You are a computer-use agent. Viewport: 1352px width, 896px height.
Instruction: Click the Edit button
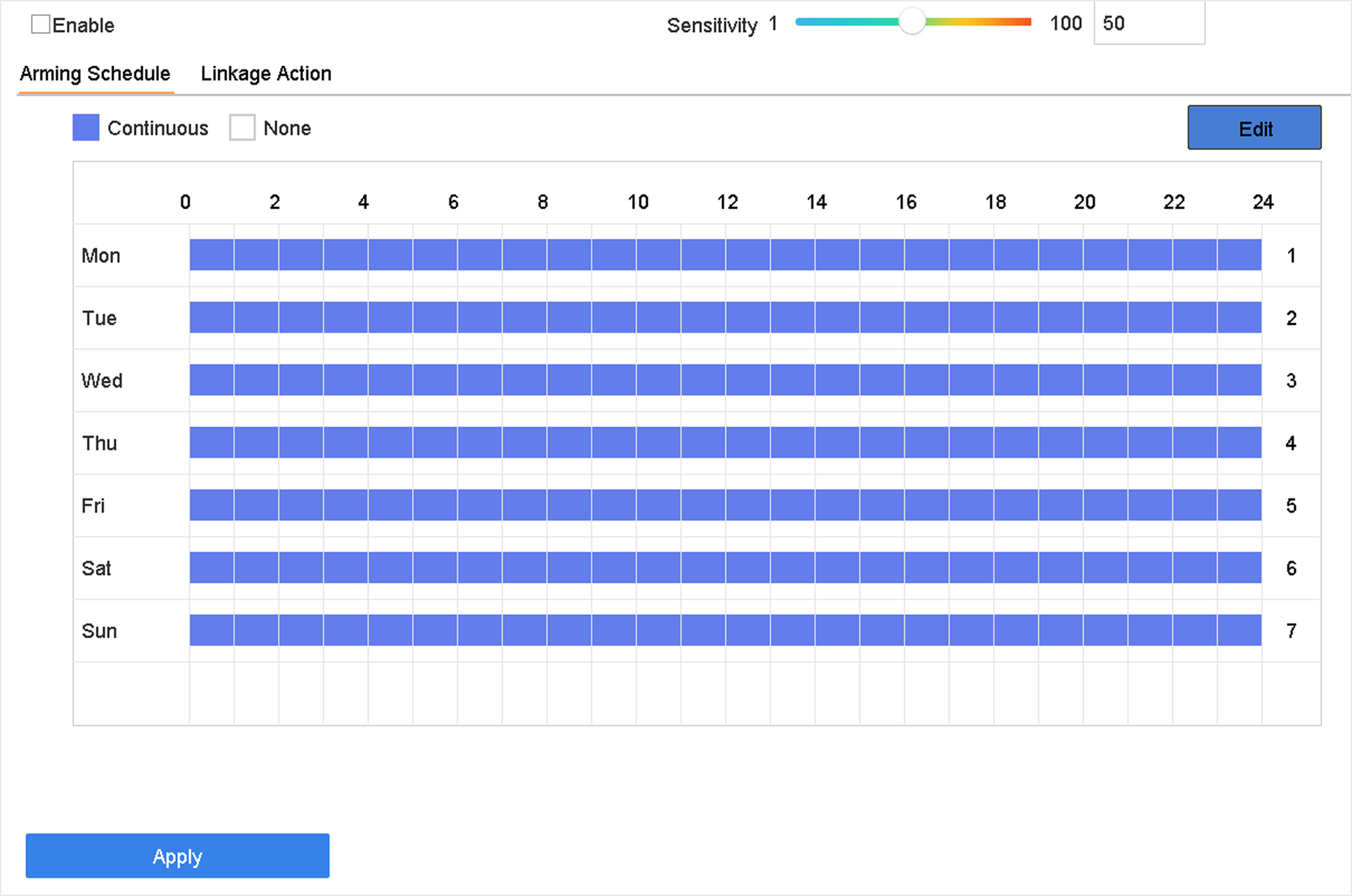tap(1255, 128)
